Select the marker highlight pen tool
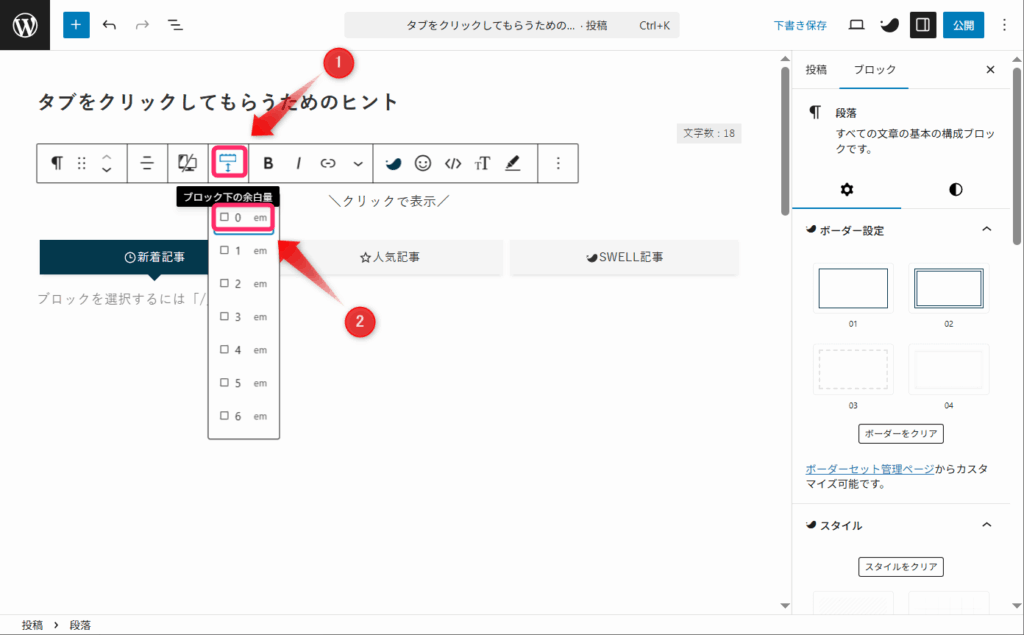1024x635 pixels. coord(513,163)
